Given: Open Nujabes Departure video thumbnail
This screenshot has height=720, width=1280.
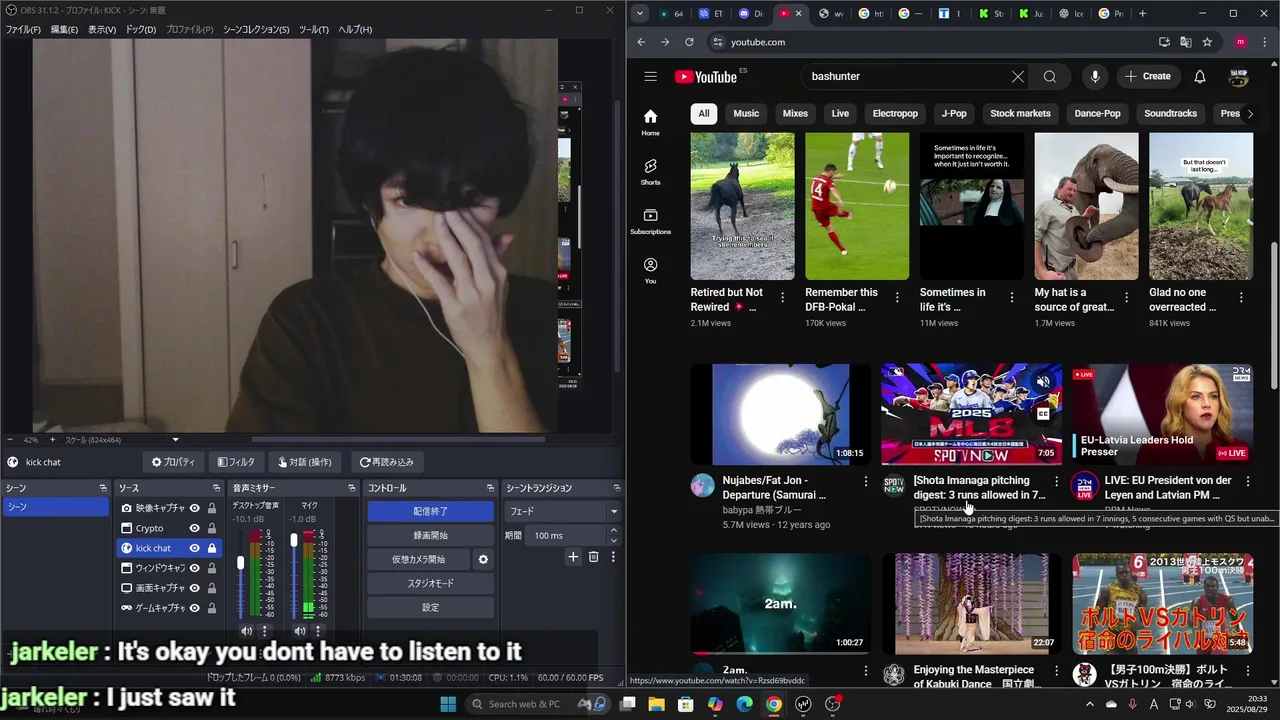Looking at the screenshot, I should [780, 414].
